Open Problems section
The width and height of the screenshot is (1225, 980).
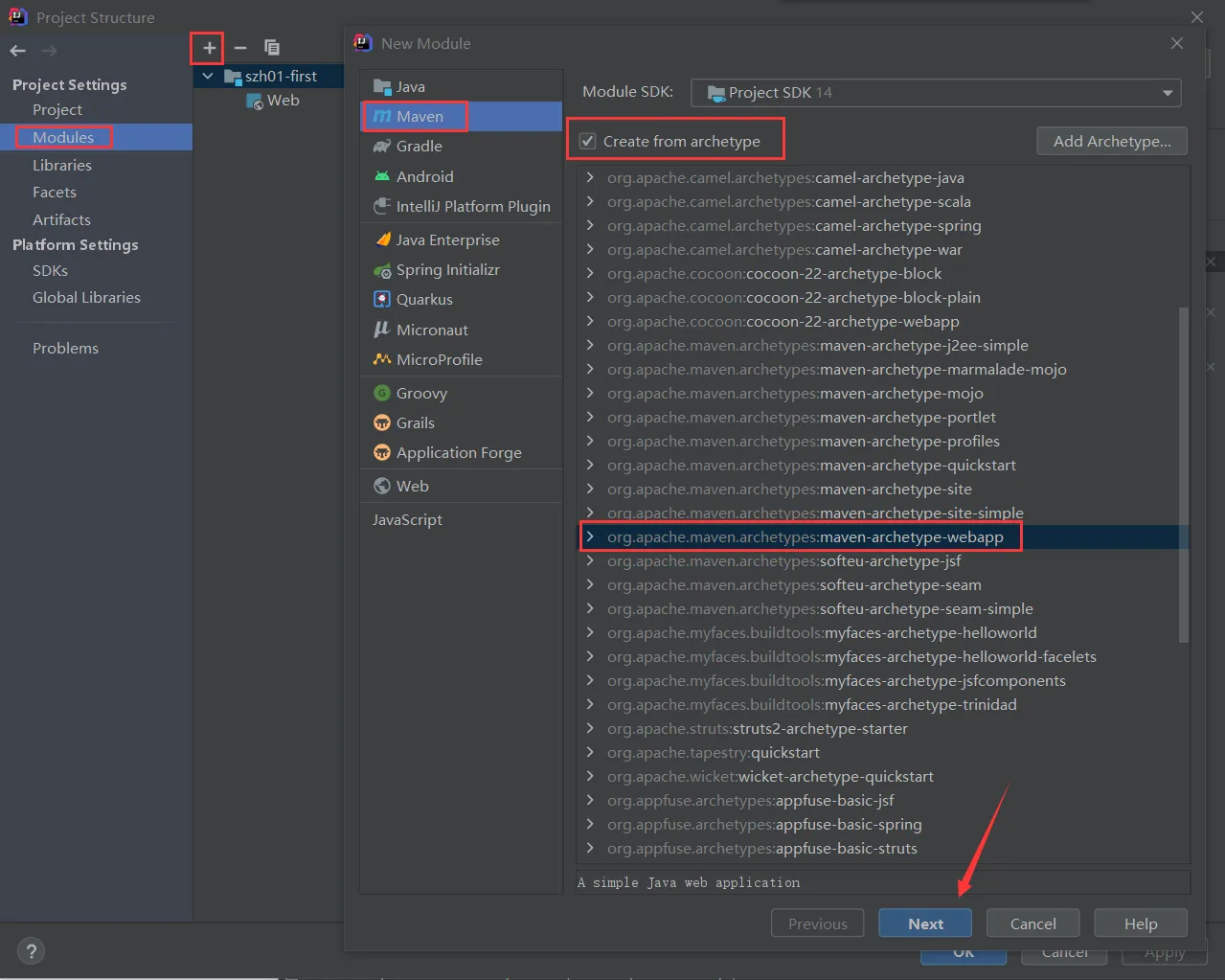65,348
